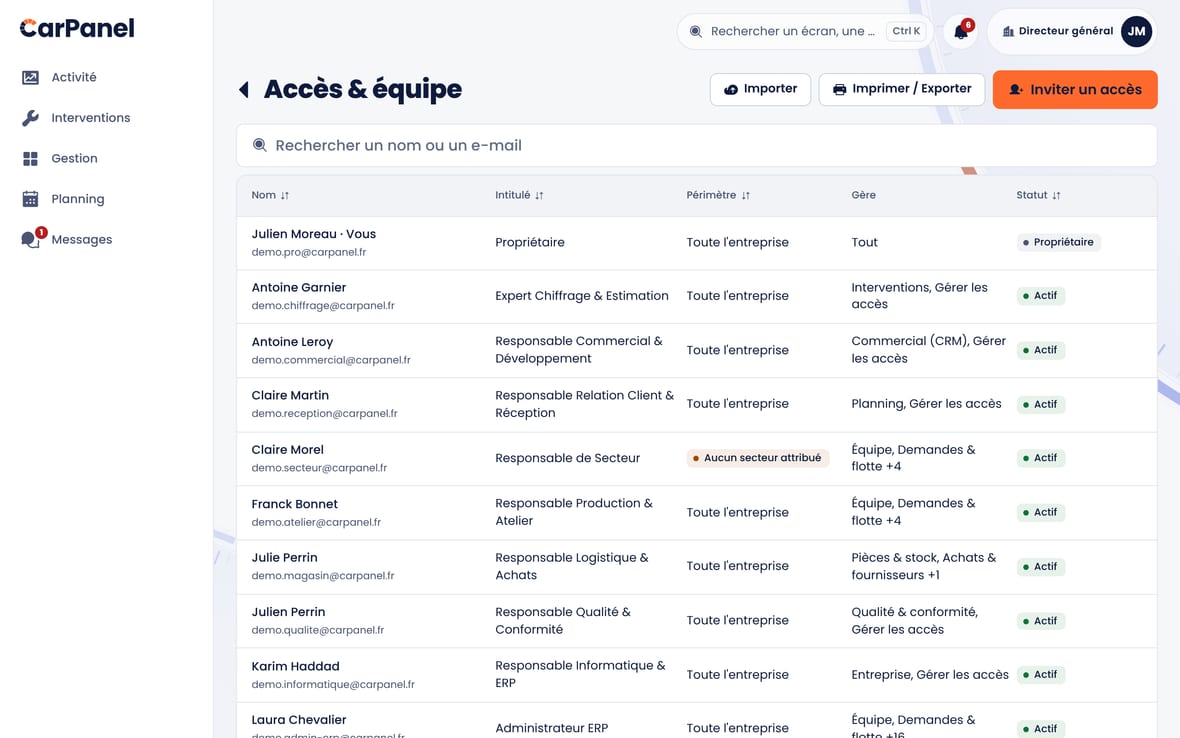The image size is (1180, 738).
Task: Open Julien Perrin row
Action: [x=696, y=621]
